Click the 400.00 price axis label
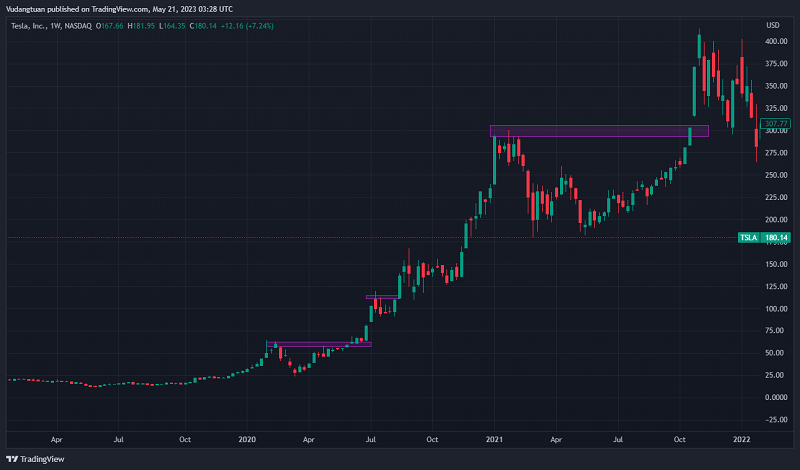This screenshot has height=470, width=800. coord(776,42)
